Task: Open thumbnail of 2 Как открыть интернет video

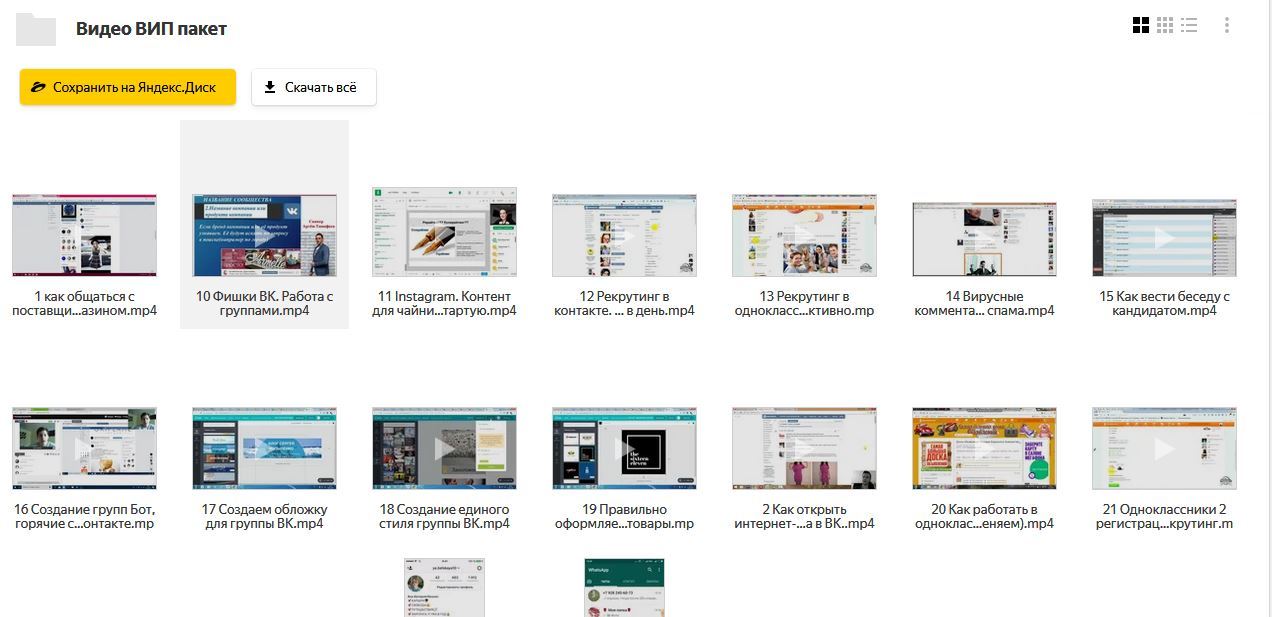Action: [x=804, y=448]
